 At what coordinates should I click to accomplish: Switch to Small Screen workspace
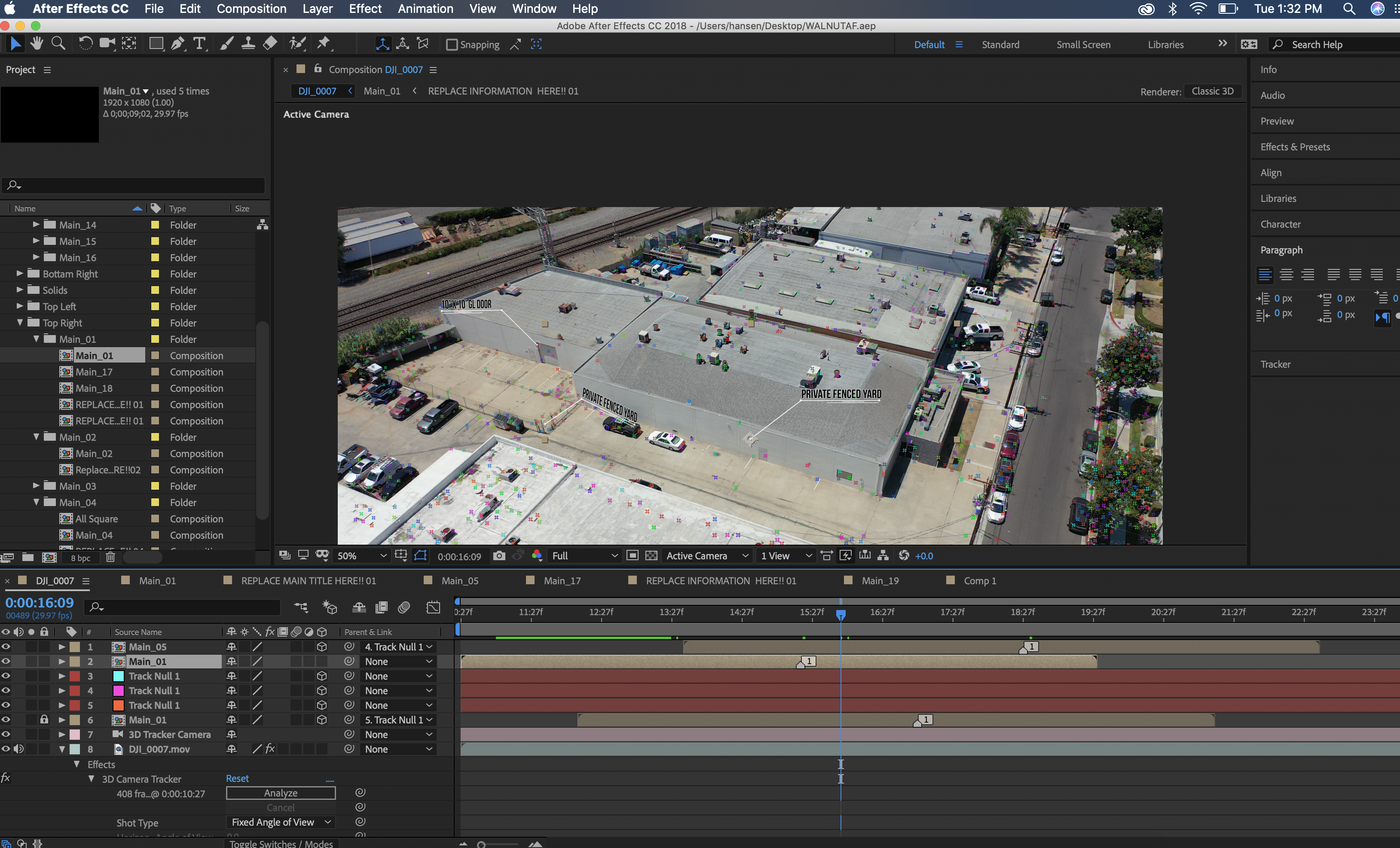point(1083,44)
